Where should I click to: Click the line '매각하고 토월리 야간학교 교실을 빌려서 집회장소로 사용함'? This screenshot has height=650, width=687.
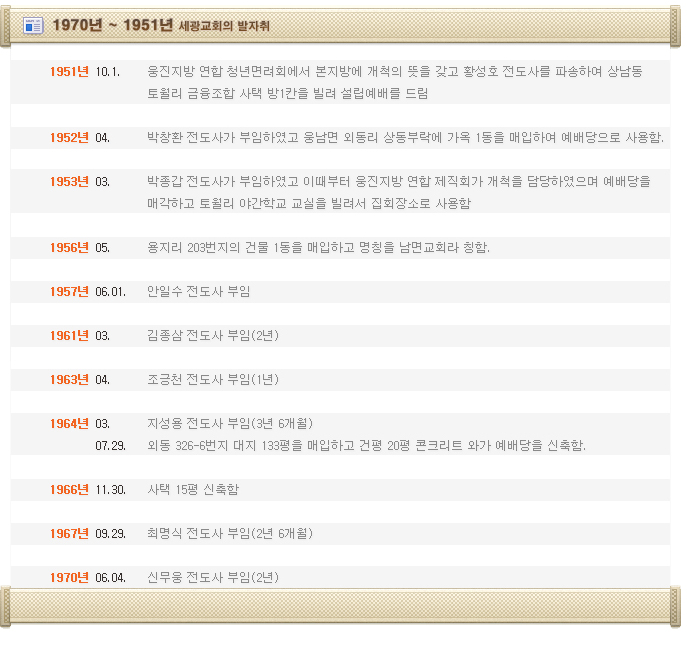click(x=309, y=203)
